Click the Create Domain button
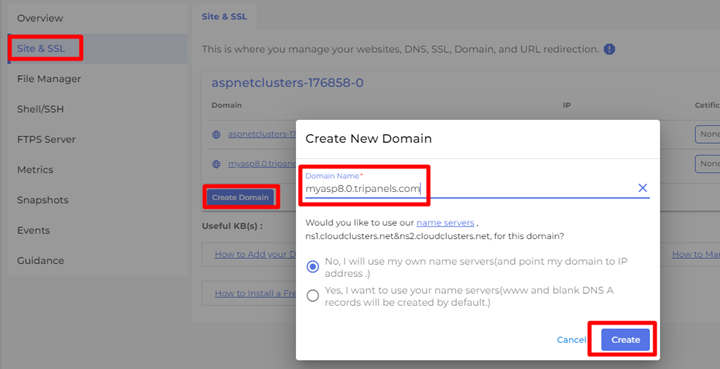The height and width of the screenshot is (369, 720). click(240, 197)
